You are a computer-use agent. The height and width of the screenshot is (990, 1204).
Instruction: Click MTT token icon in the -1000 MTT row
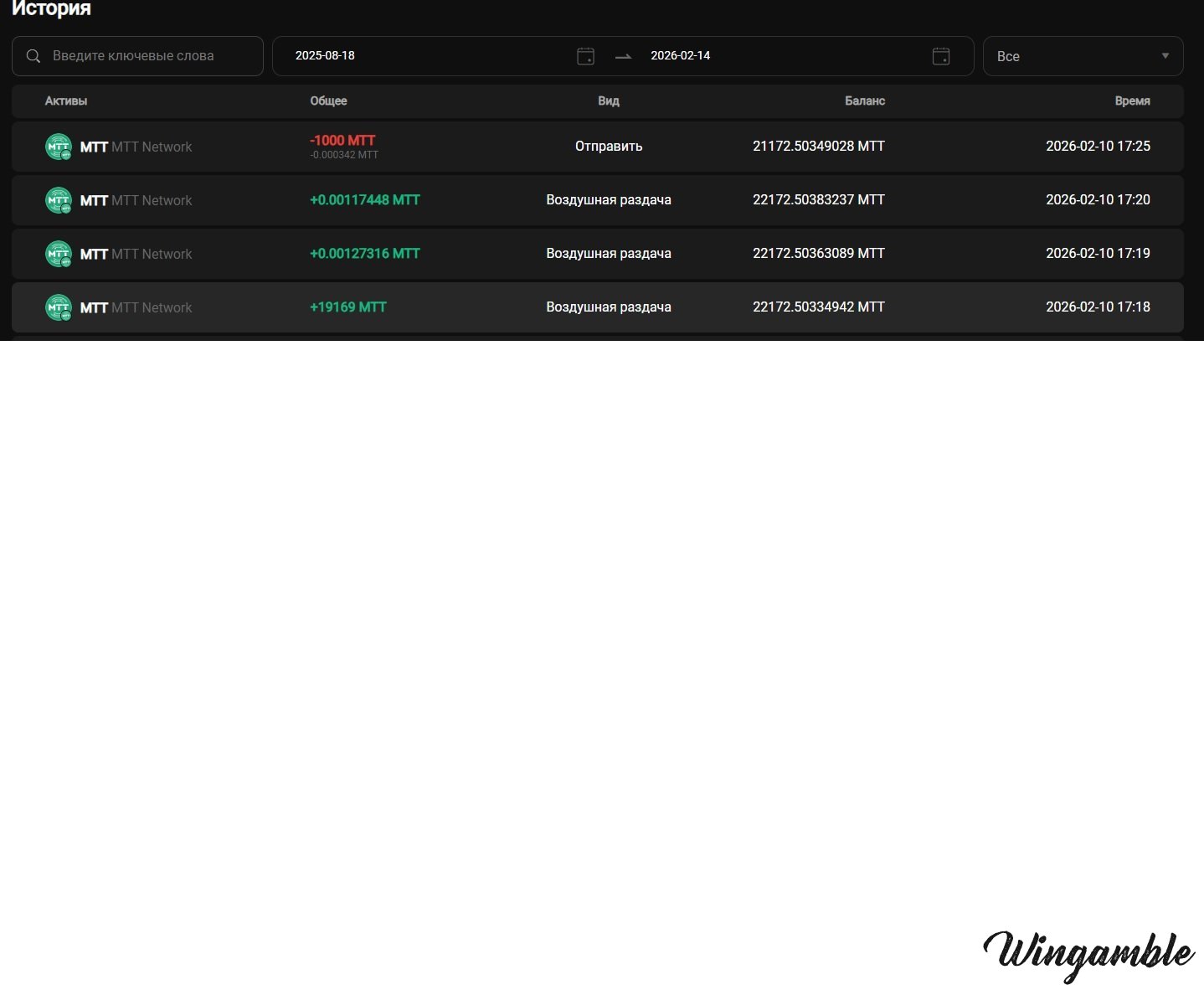pos(59,147)
